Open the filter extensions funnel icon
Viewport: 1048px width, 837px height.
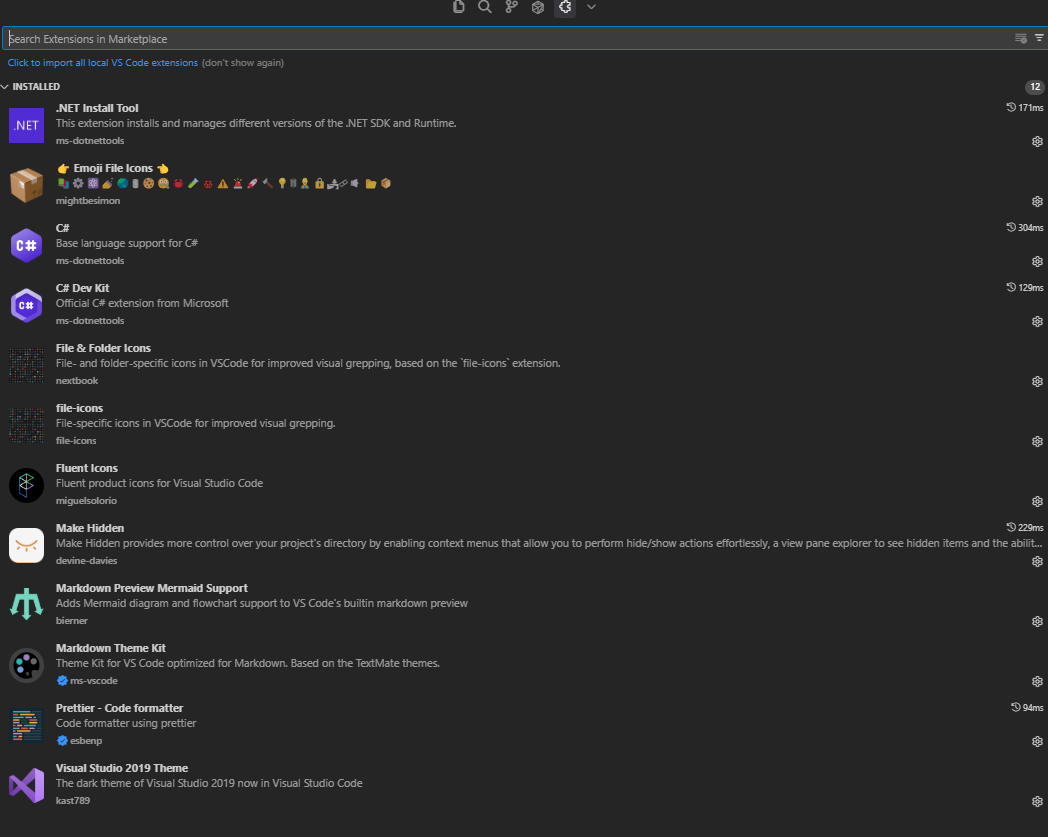(1039, 38)
